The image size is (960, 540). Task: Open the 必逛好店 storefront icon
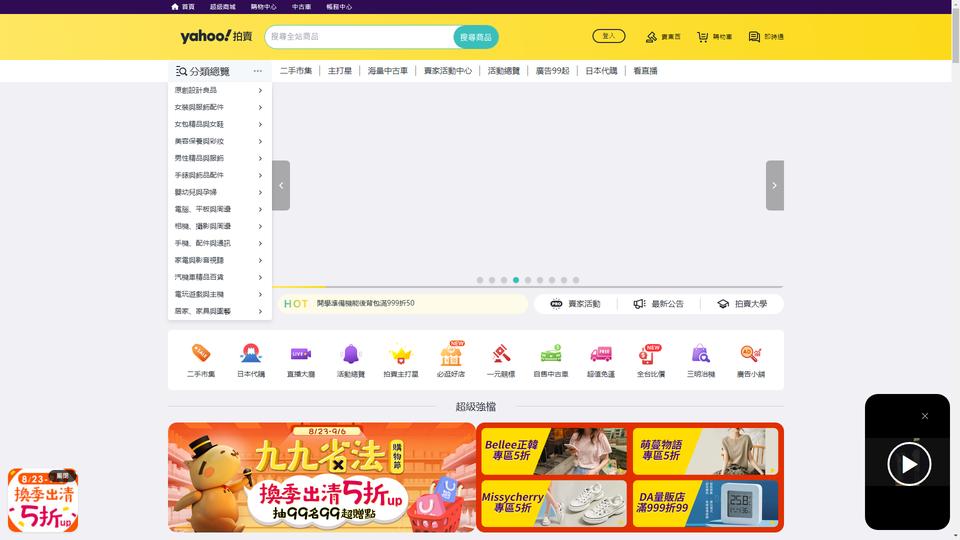tap(451, 353)
